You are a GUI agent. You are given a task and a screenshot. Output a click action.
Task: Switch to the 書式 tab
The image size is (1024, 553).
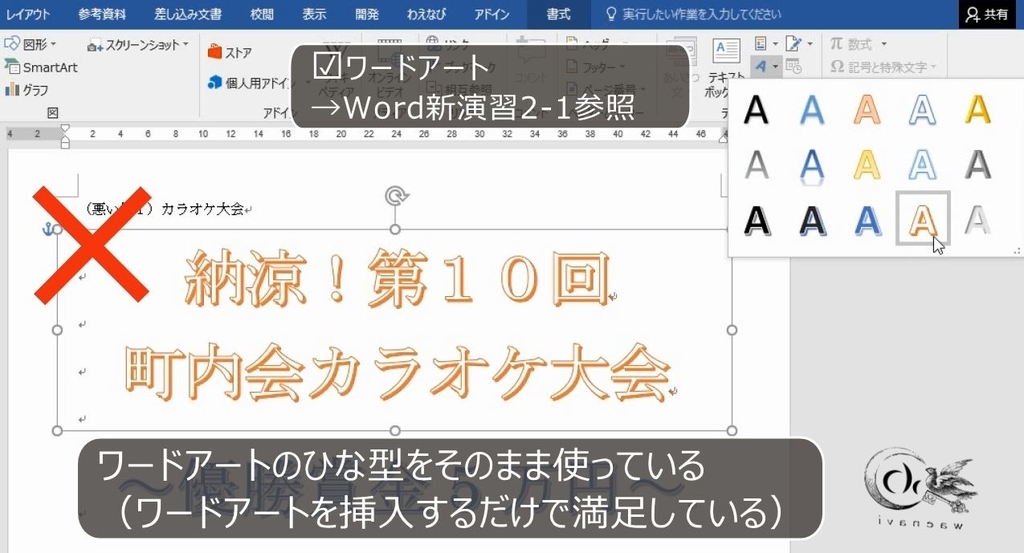point(558,14)
